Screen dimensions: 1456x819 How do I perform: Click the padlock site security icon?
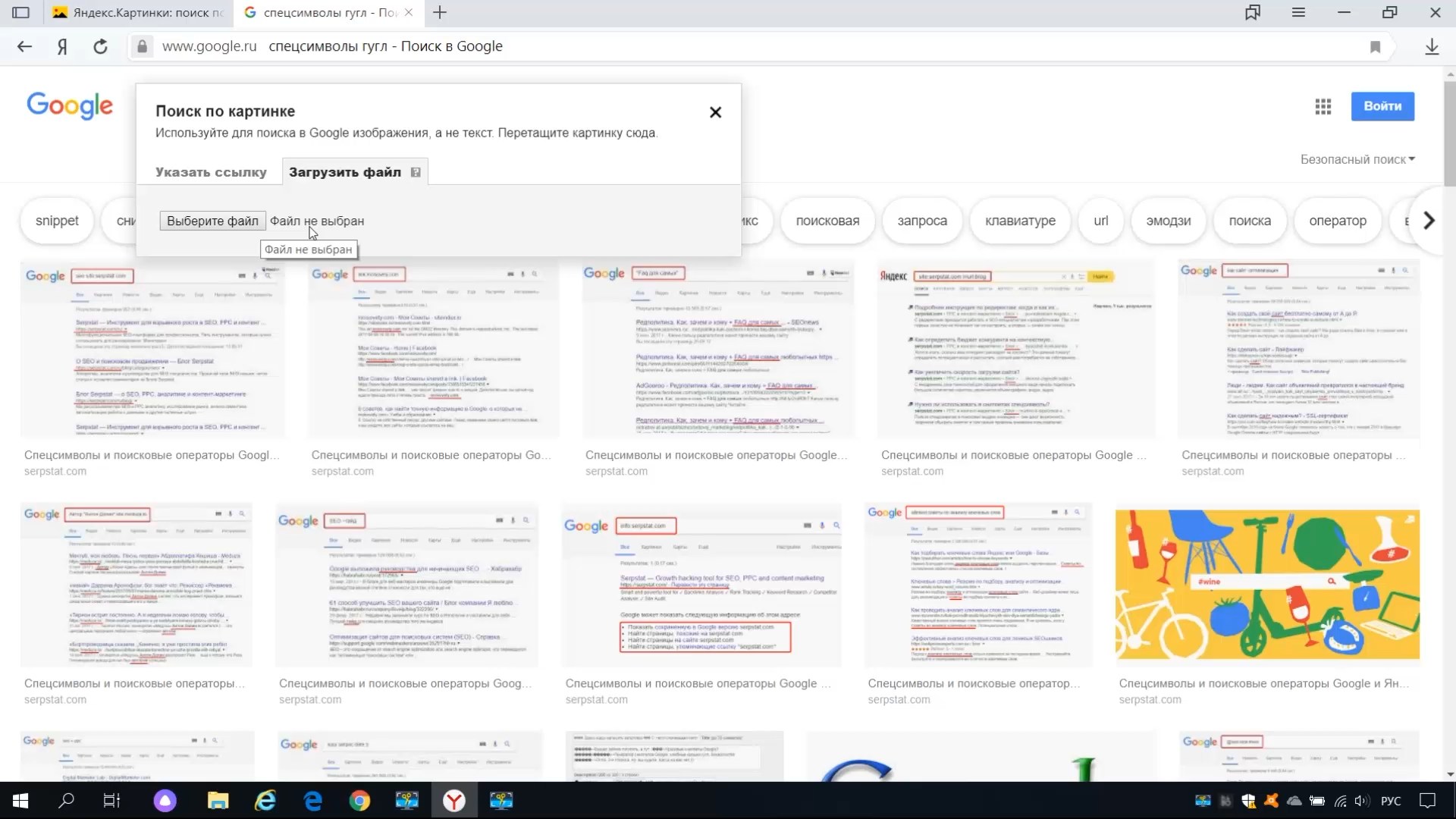click(x=142, y=46)
